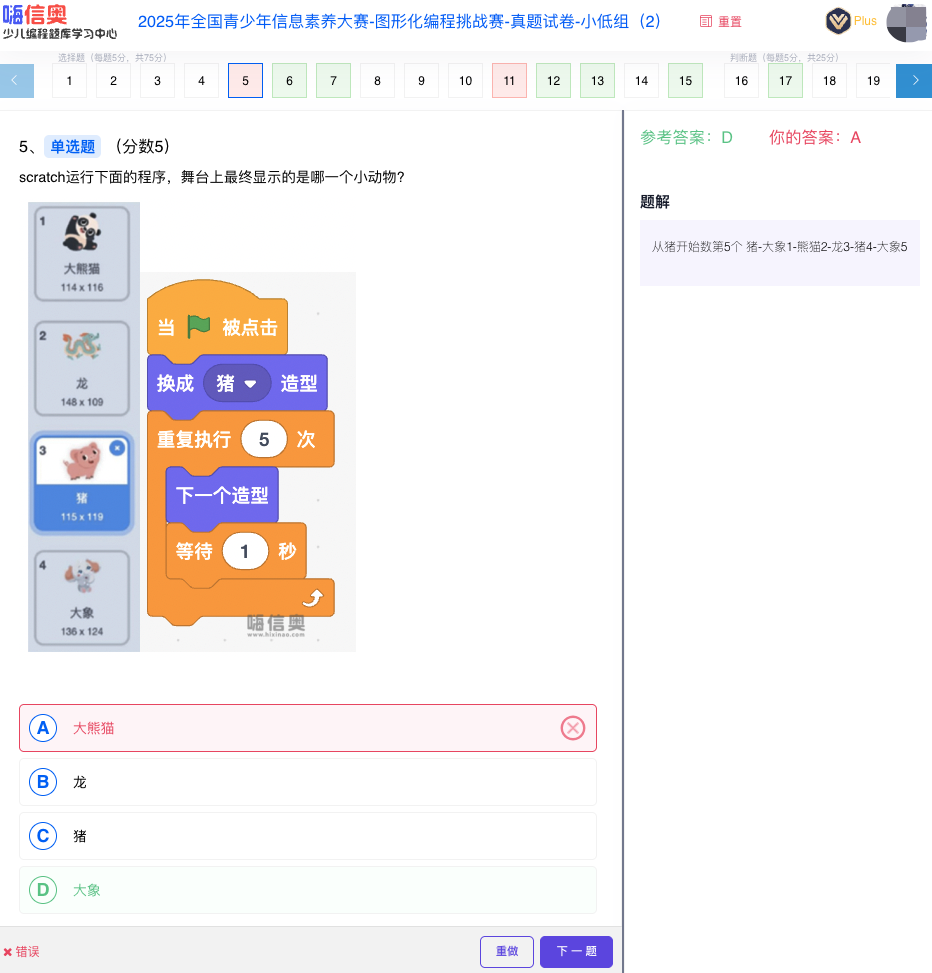Select the 大象 costume thumbnail
The image size is (932, 973).
(82, 598)
